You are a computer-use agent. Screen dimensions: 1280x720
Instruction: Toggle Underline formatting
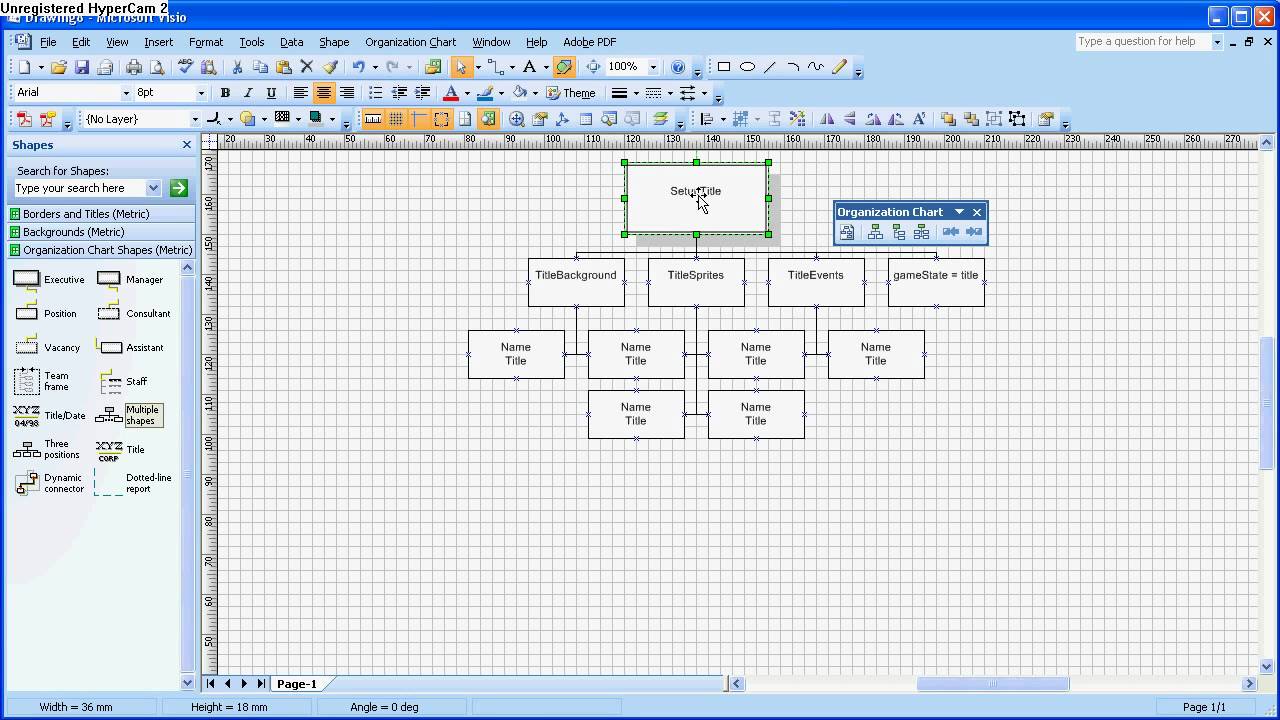click(x=271, y=93)
